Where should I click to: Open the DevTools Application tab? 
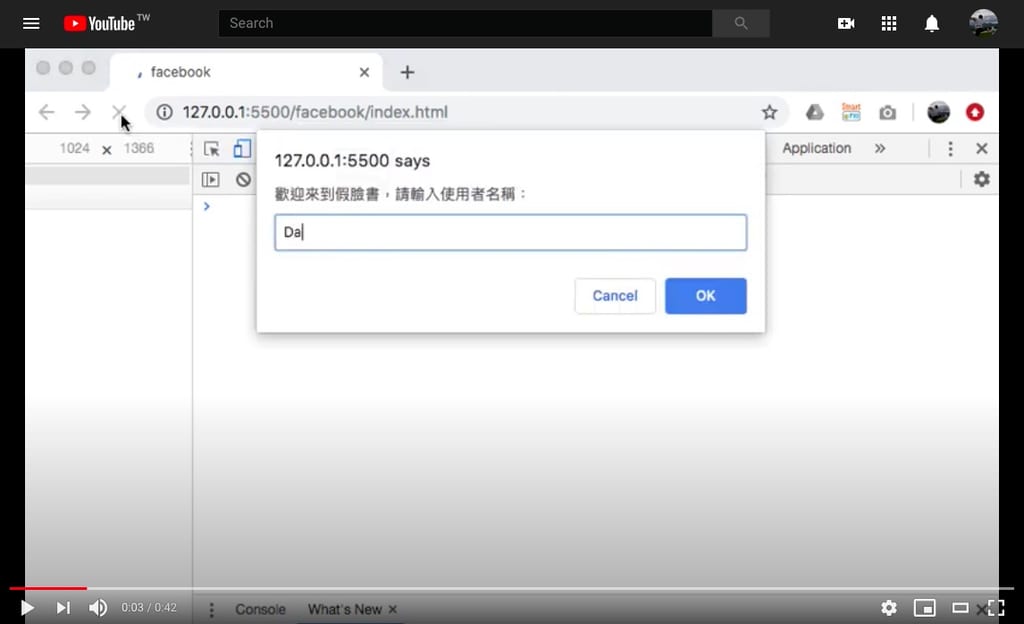point(816,148)
